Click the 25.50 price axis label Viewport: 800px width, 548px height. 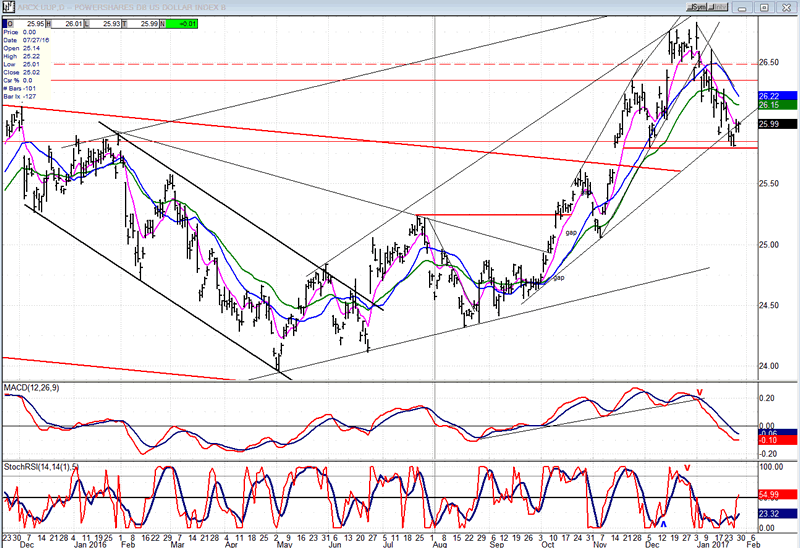click(x=769, y=184)
